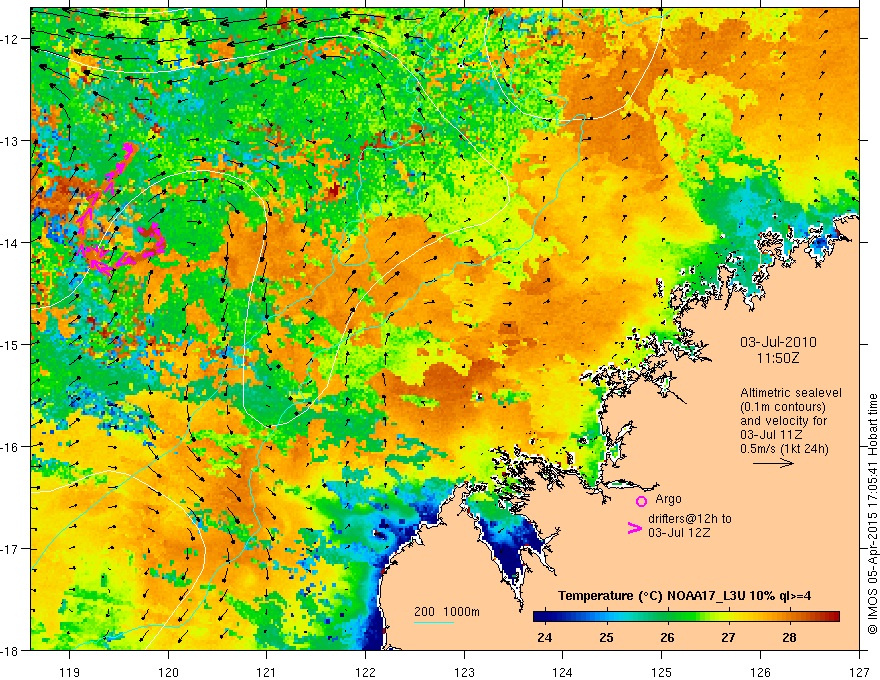Click the longitude axis label 122
Screen dimensions: 880x680
click(x=365, y=672)
